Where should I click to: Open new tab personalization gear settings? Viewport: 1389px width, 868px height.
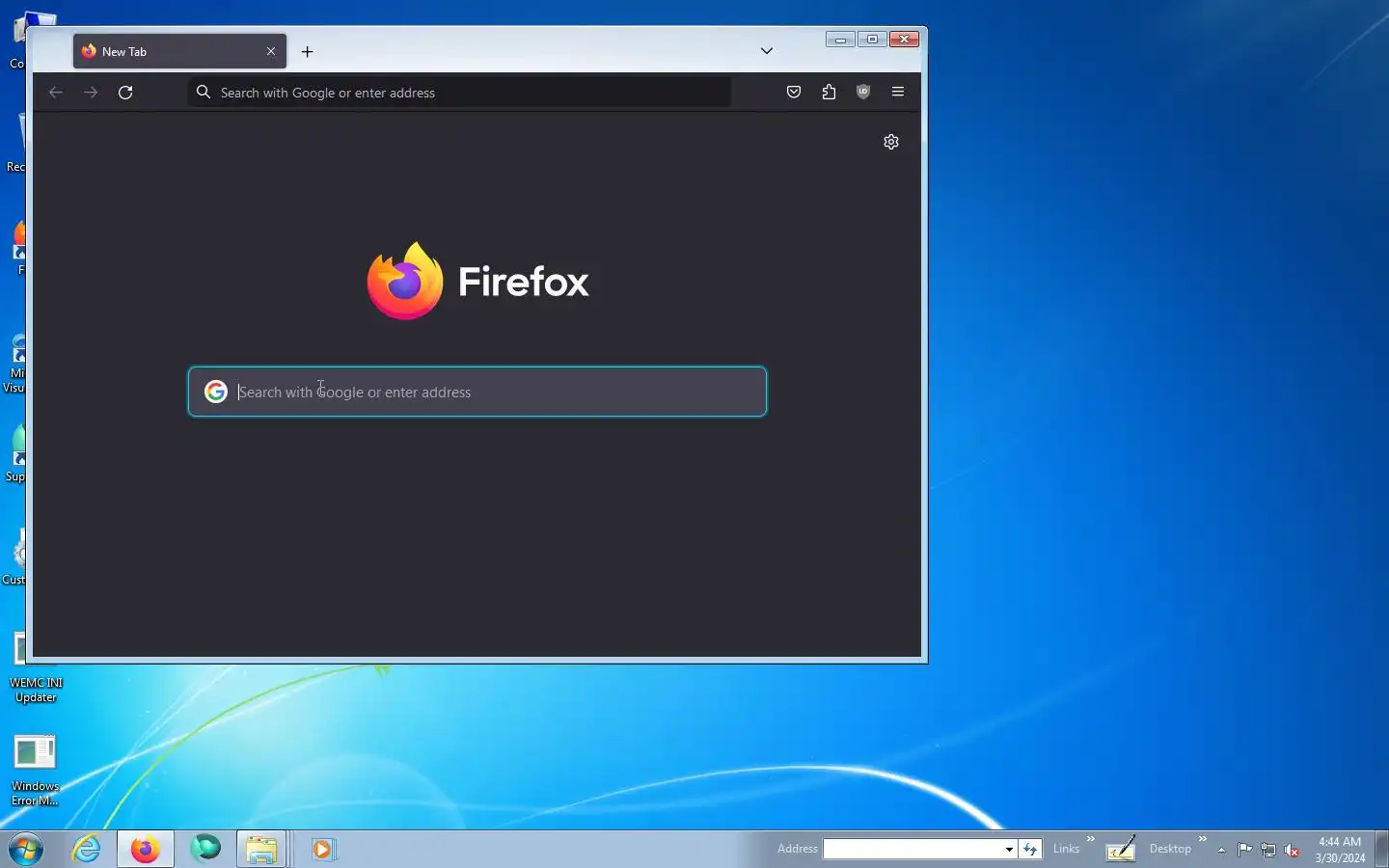point(891,142)
